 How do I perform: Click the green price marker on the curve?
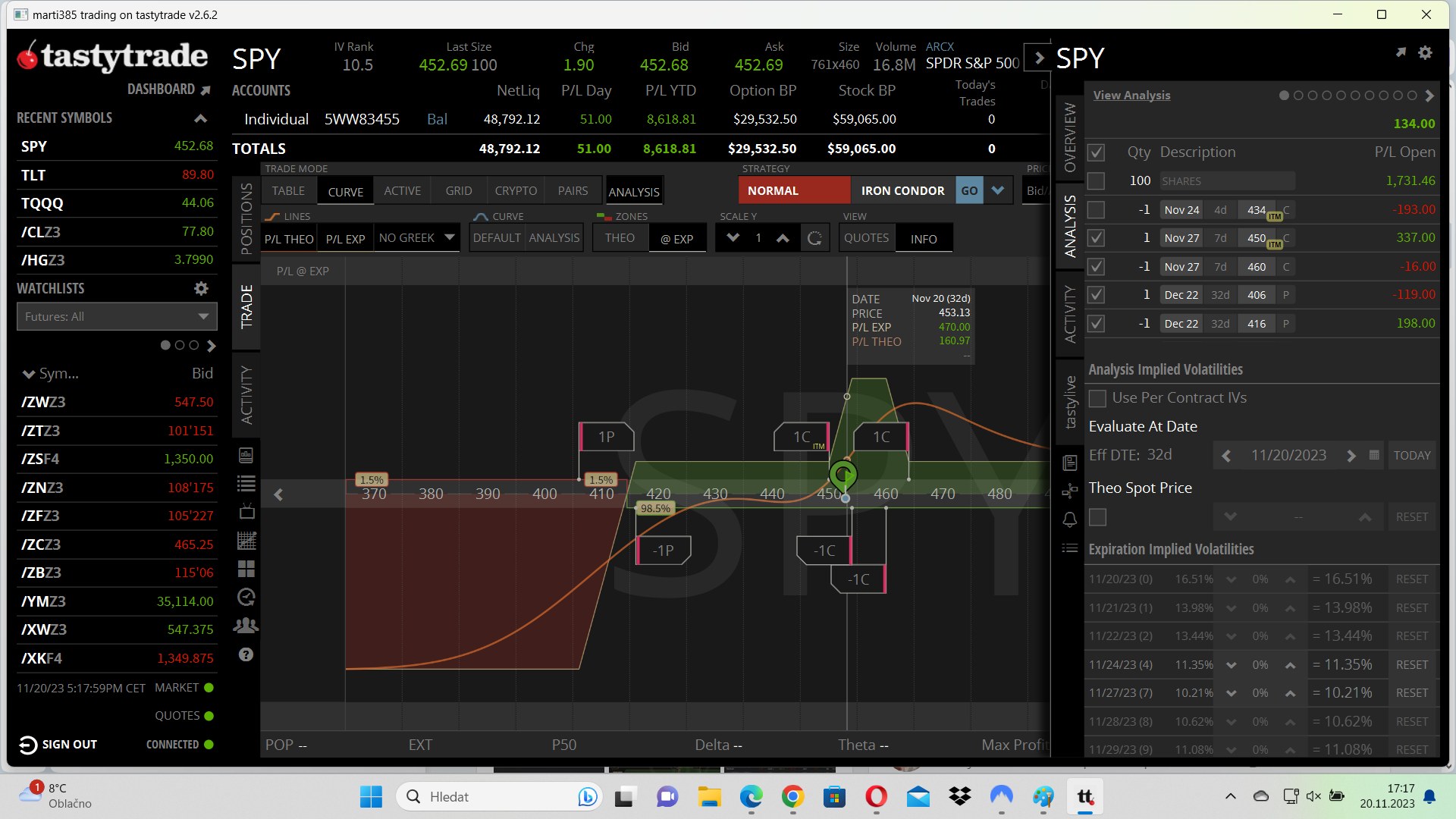pyautogui.click(x=843, y=475)
